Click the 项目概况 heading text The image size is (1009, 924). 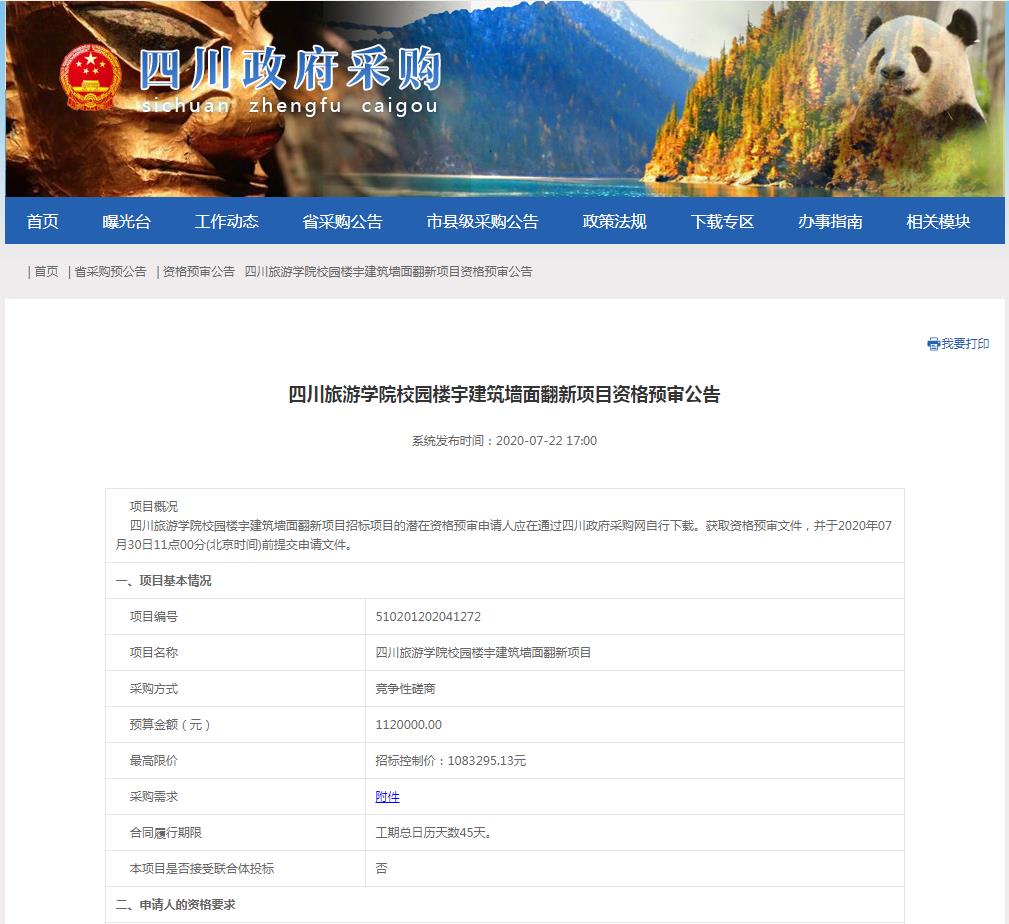pos(154,506)
